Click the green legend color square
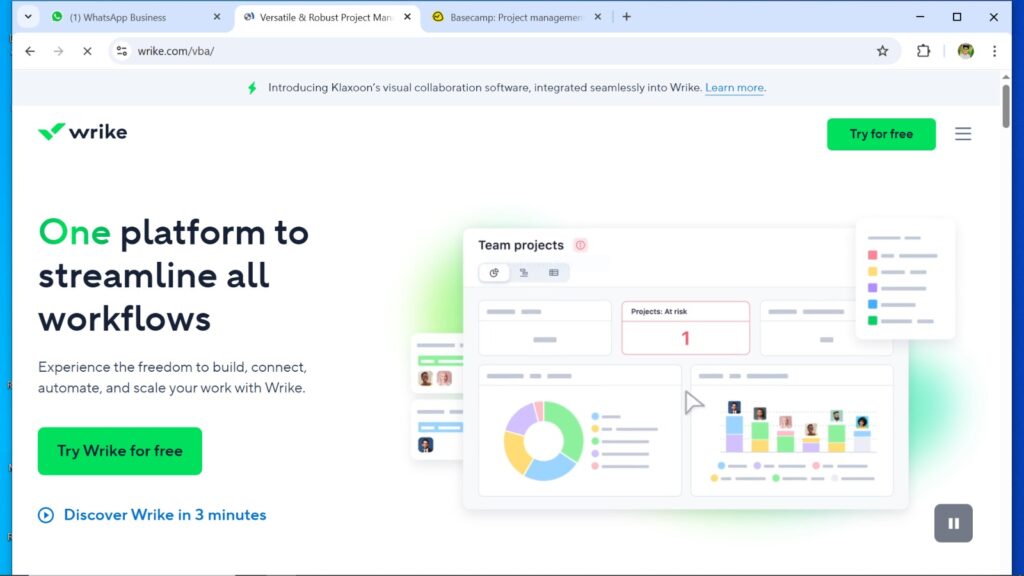 [x=872, y=321]
